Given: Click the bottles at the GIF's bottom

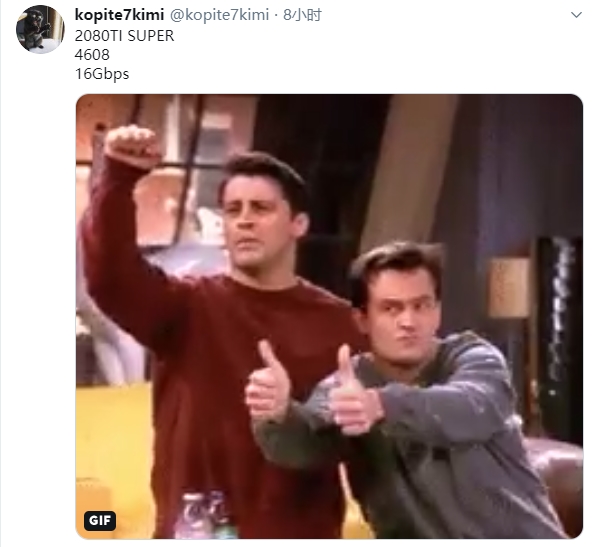Looking at the screenshot, I should [204, 515].
